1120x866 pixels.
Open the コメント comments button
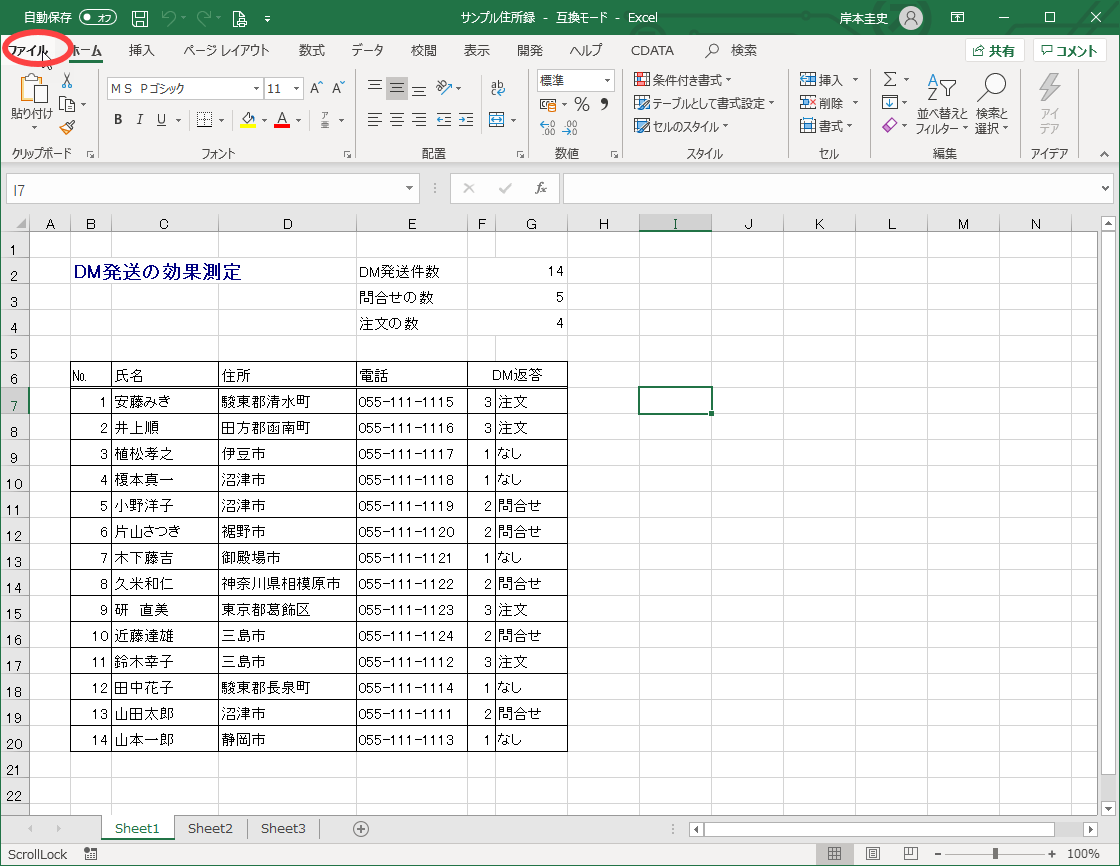click(1070, 50)
